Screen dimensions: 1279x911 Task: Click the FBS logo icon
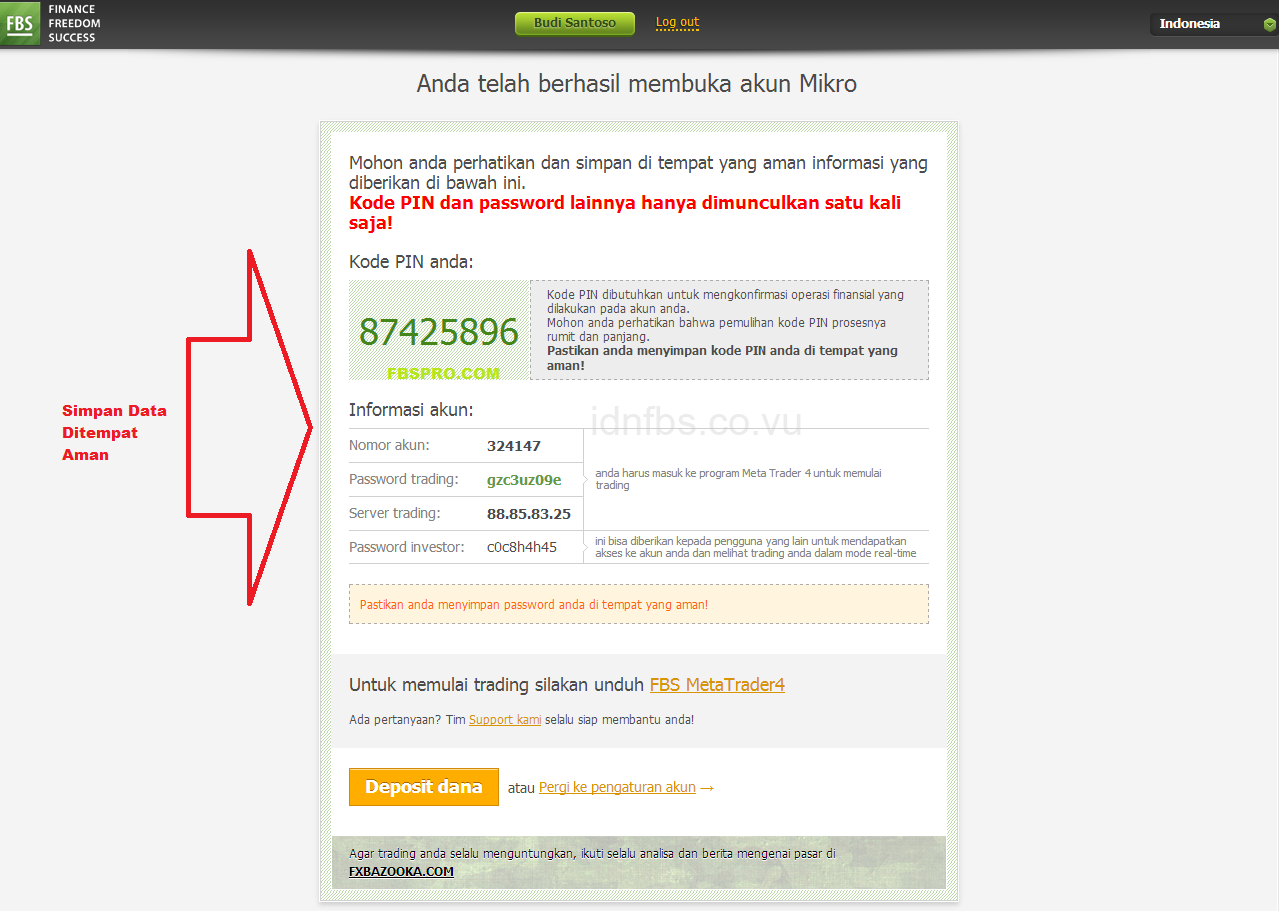point(20,22)
